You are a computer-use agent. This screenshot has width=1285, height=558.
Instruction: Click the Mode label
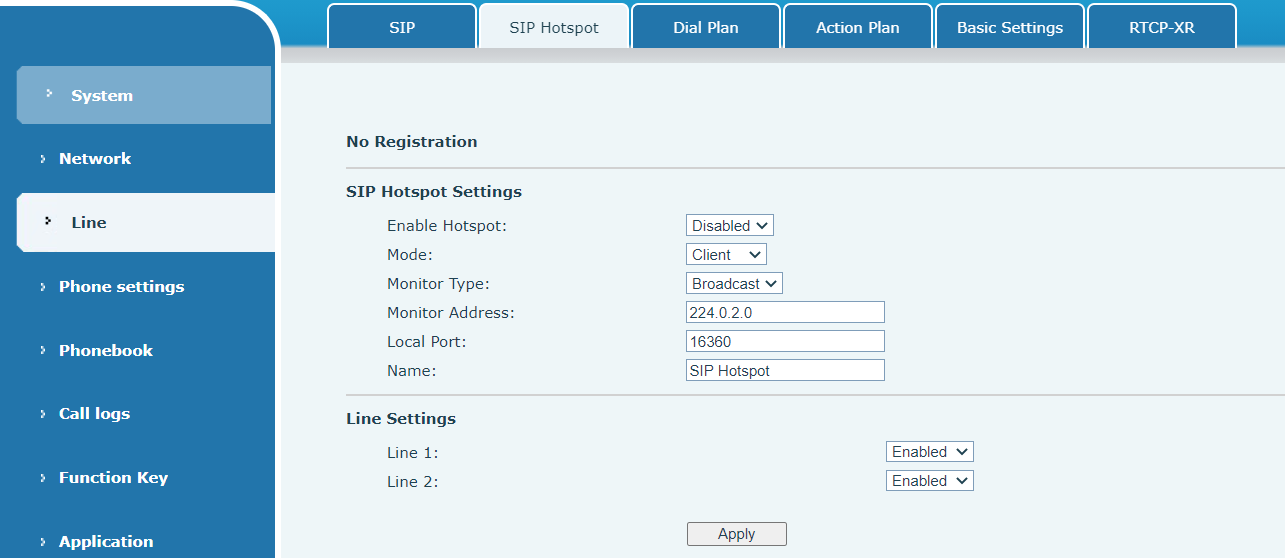[x=410, y=255]
